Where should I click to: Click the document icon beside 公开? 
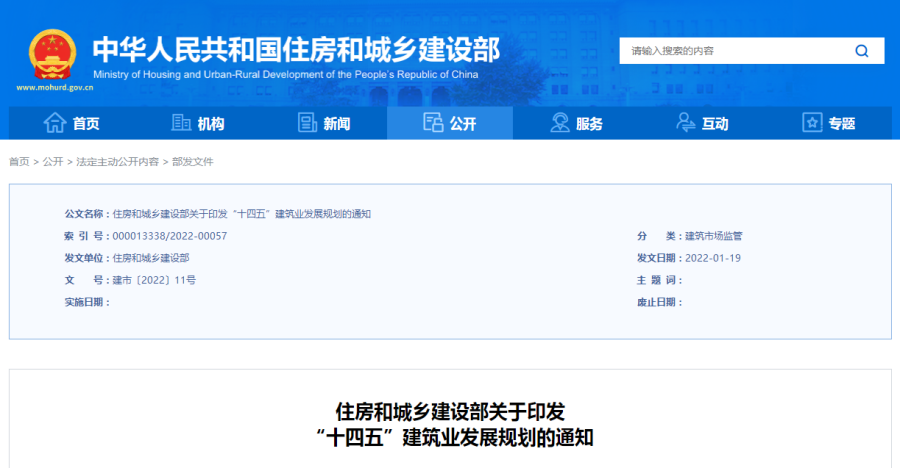click(x=433, y=122)
